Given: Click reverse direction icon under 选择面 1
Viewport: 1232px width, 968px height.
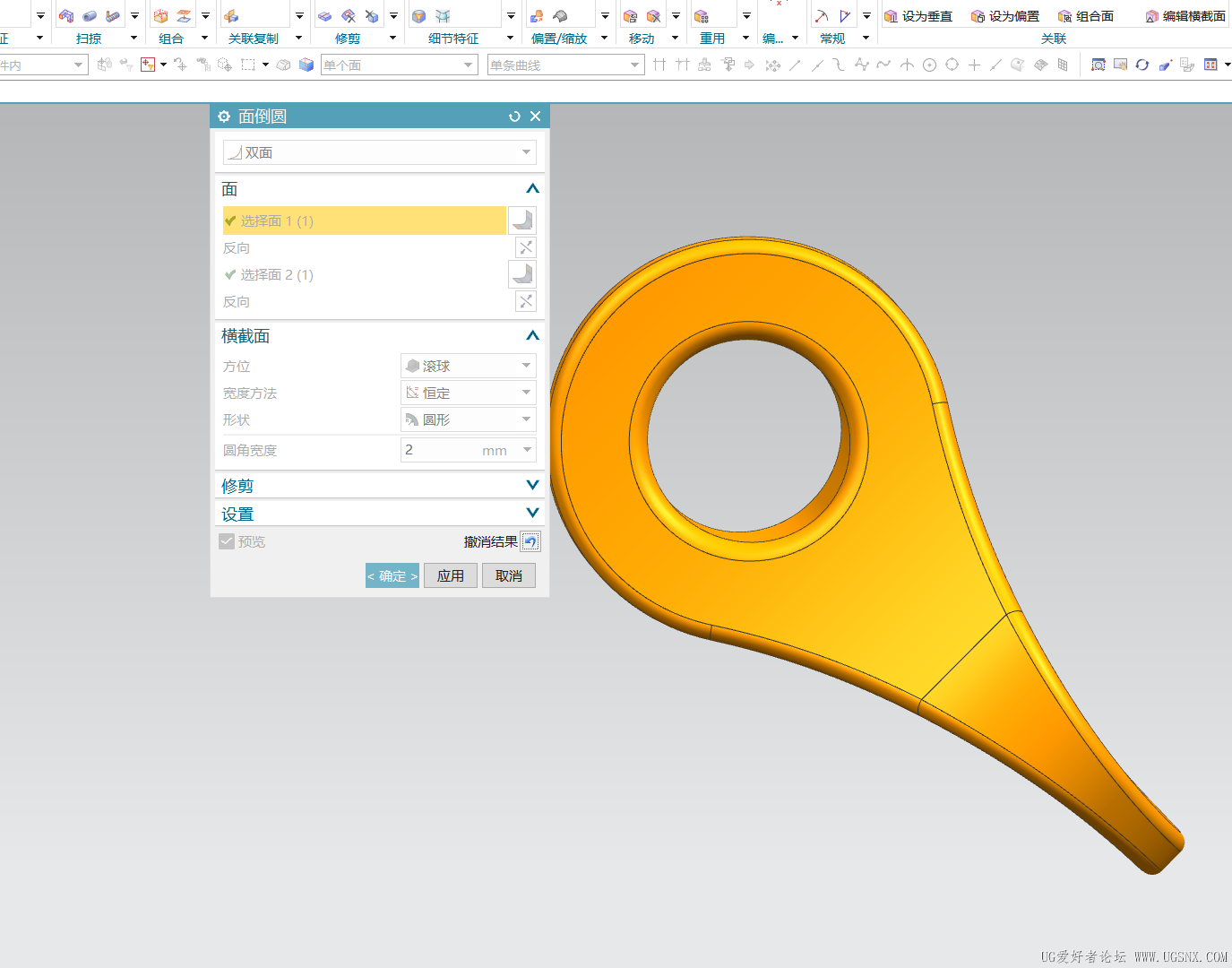Looking at the screenshot, I should coord(526,247).
